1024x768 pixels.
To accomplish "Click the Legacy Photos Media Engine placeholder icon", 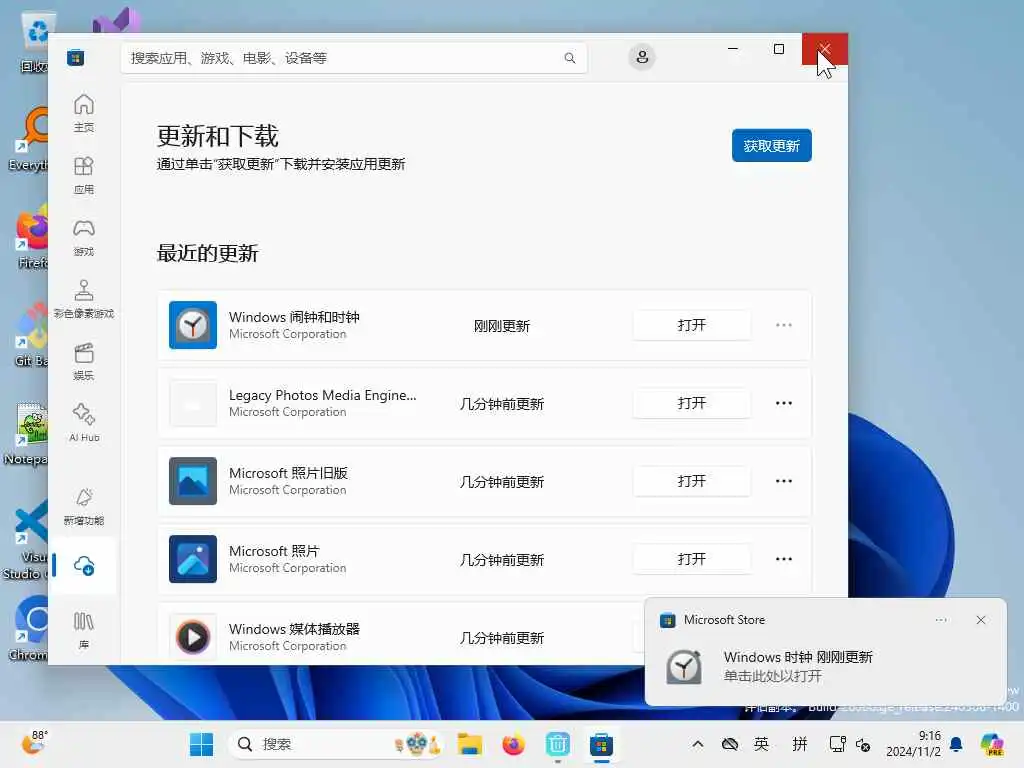I will point(193,403).
